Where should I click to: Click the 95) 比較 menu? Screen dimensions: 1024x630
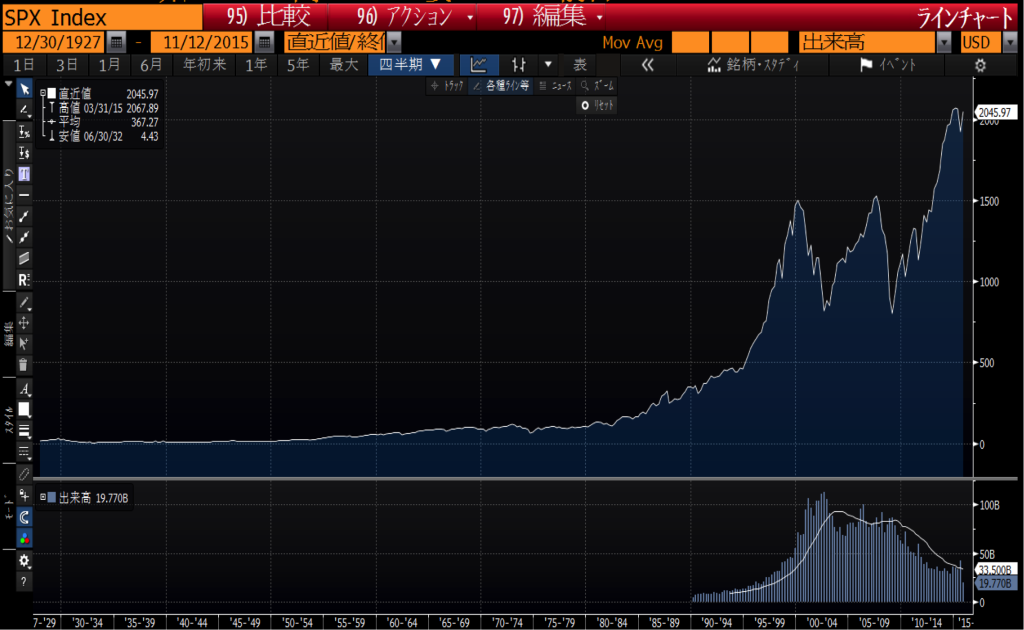(268, 17)
